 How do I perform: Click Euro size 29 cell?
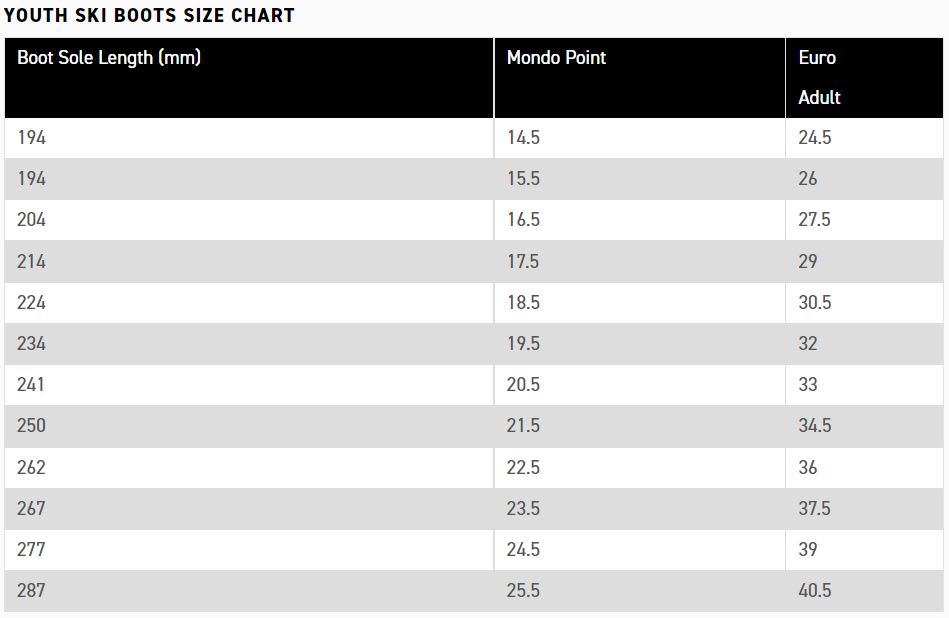pos(864,261)
